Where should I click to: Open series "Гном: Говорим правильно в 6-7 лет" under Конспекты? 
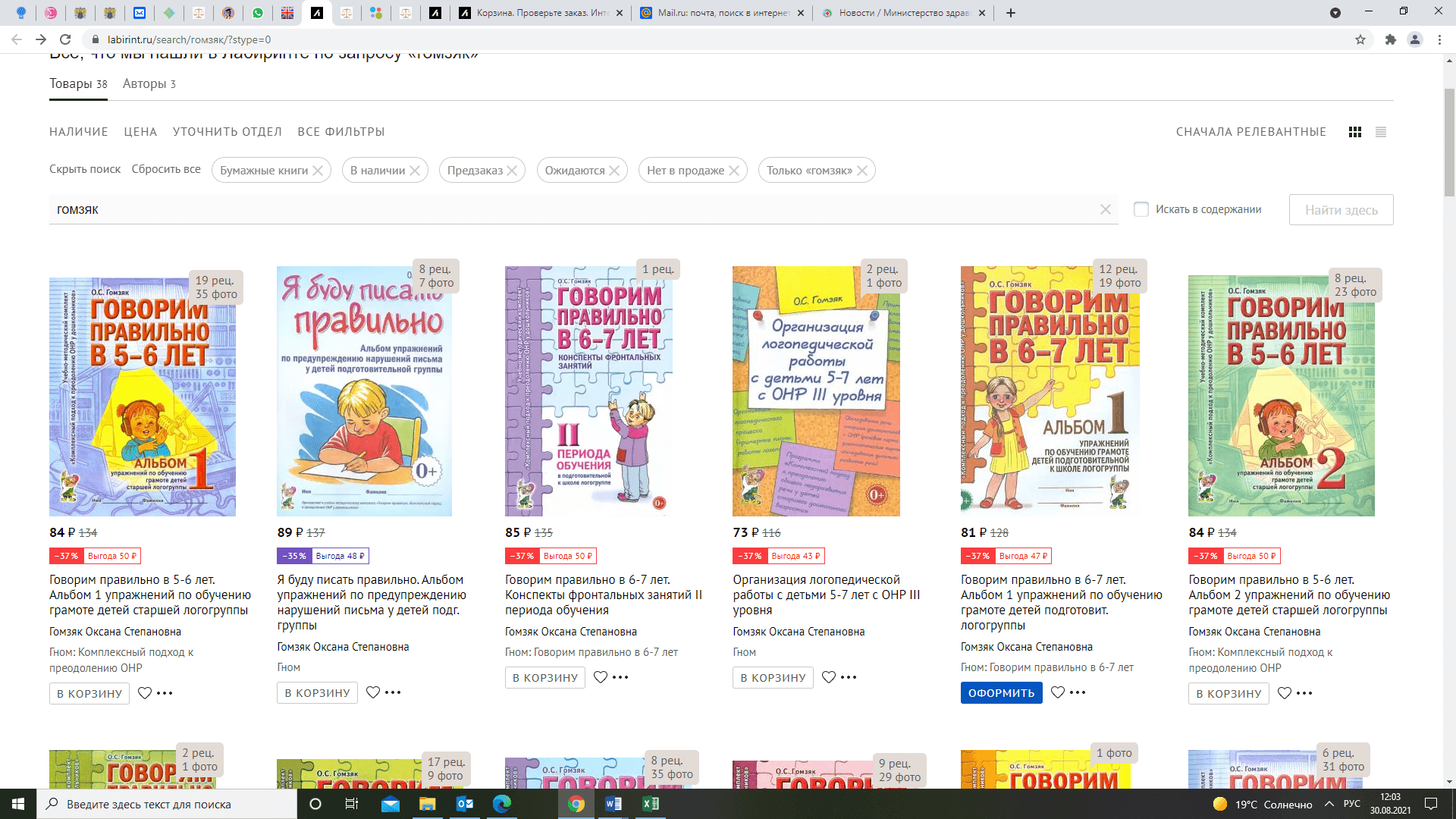[591, 652]
